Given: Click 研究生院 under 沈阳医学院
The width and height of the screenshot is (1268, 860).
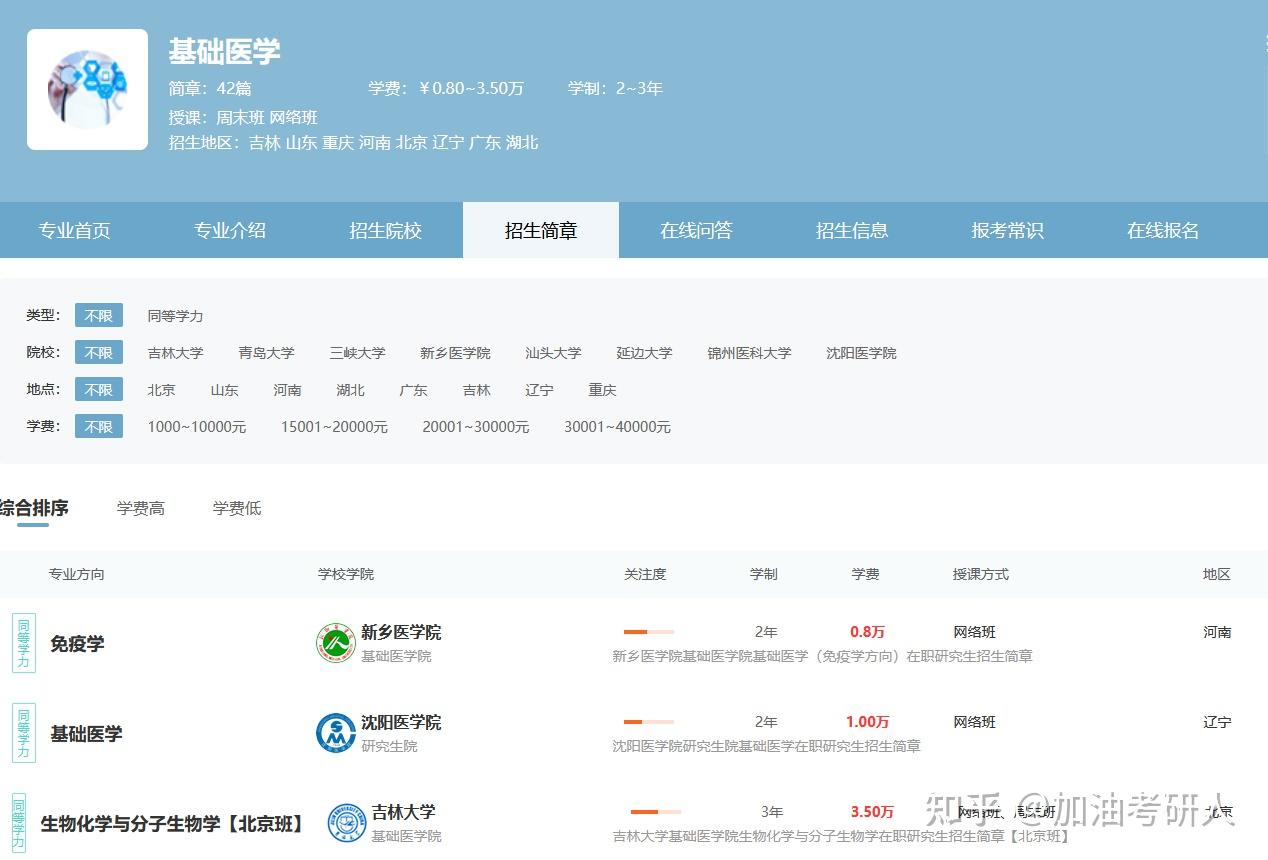Looking at the screenshot, I should (x=389, y=746).
